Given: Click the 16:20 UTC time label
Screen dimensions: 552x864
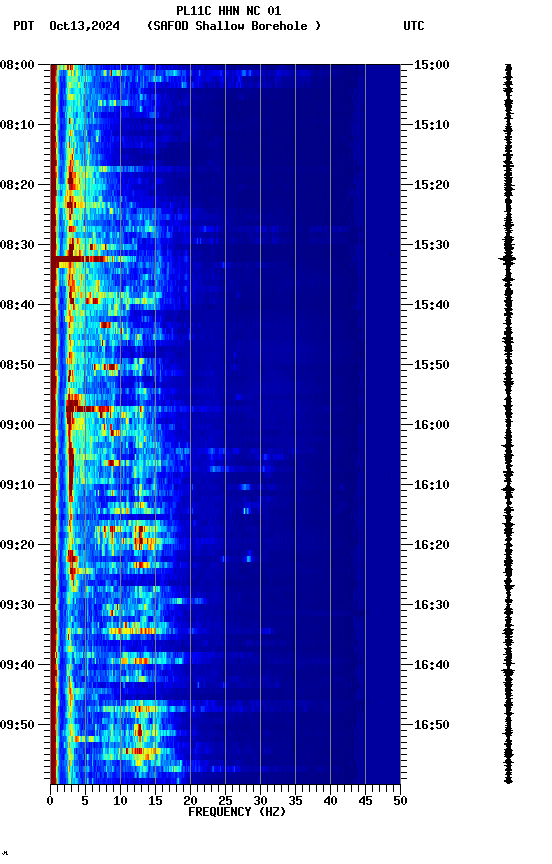Looking at the screenshot, I should click(432, 545).
